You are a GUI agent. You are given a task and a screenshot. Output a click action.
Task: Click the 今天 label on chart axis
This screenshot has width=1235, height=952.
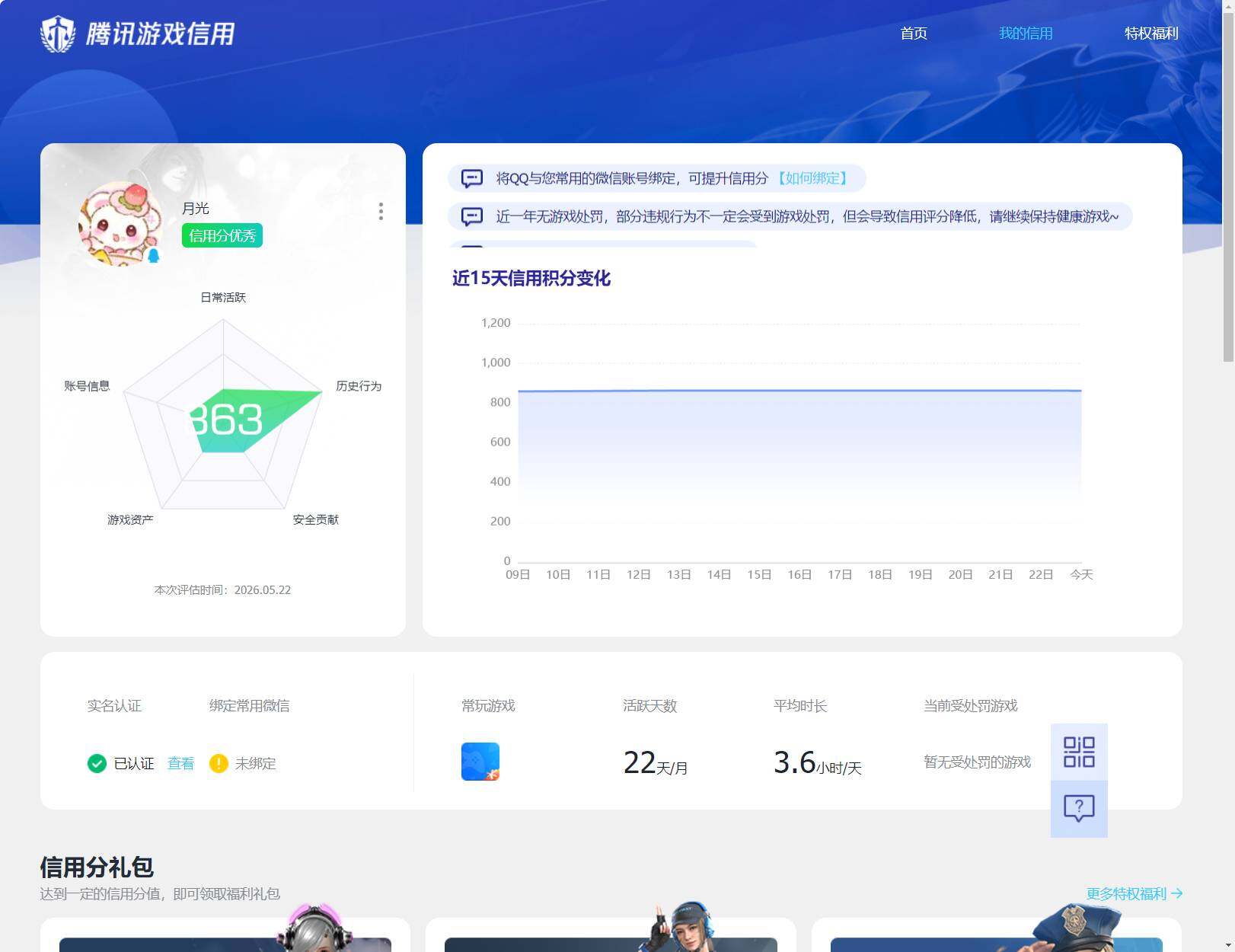click(x=1081, y=574)
